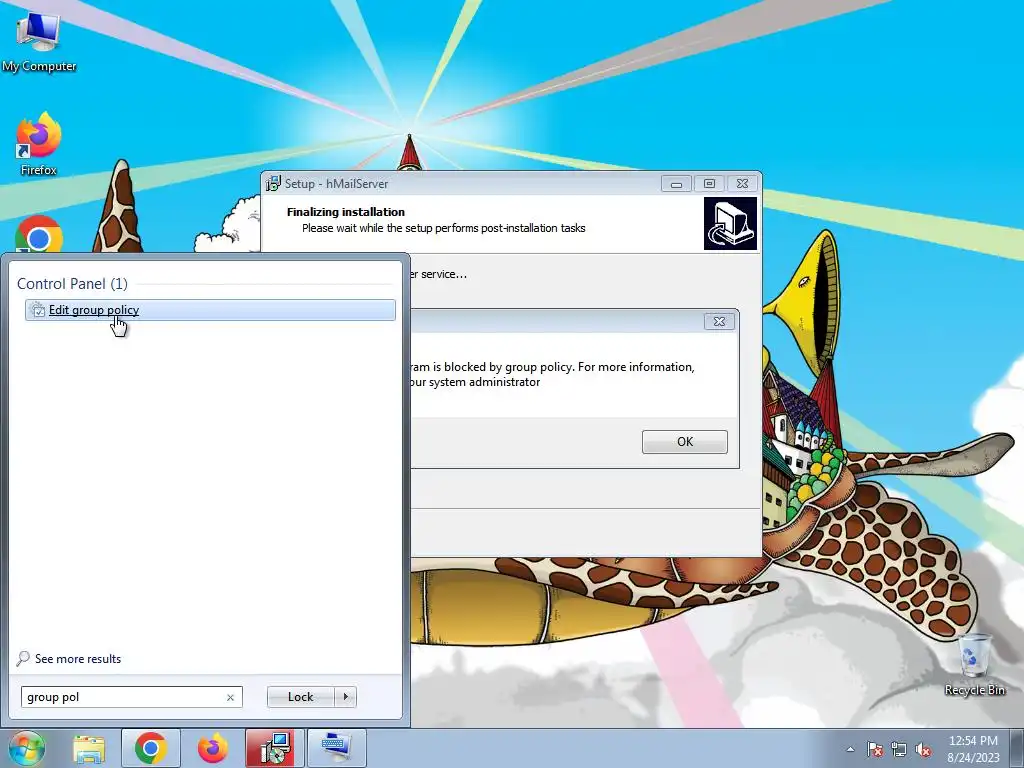Open Windows Explorer from taskbar

point(89,748)
